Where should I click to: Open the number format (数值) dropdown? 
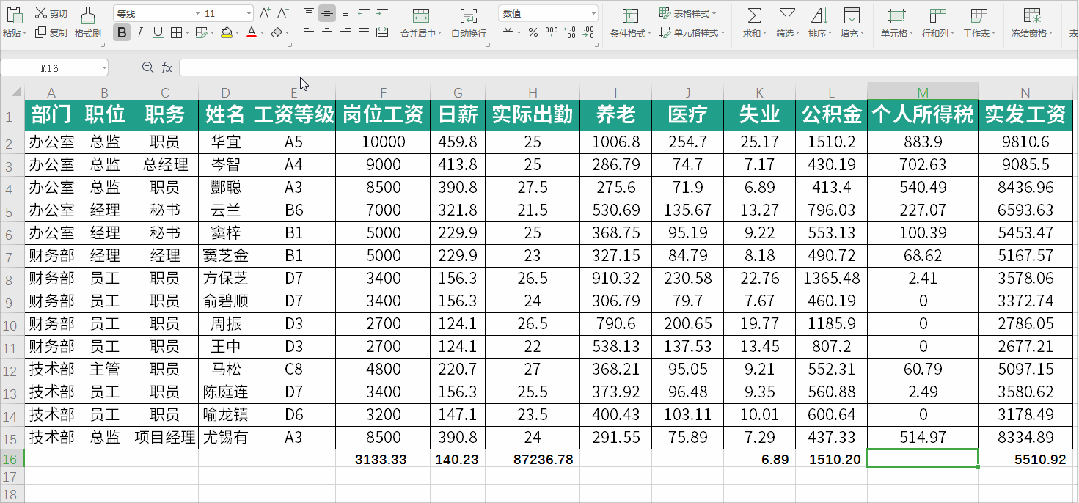pos(593,13)
